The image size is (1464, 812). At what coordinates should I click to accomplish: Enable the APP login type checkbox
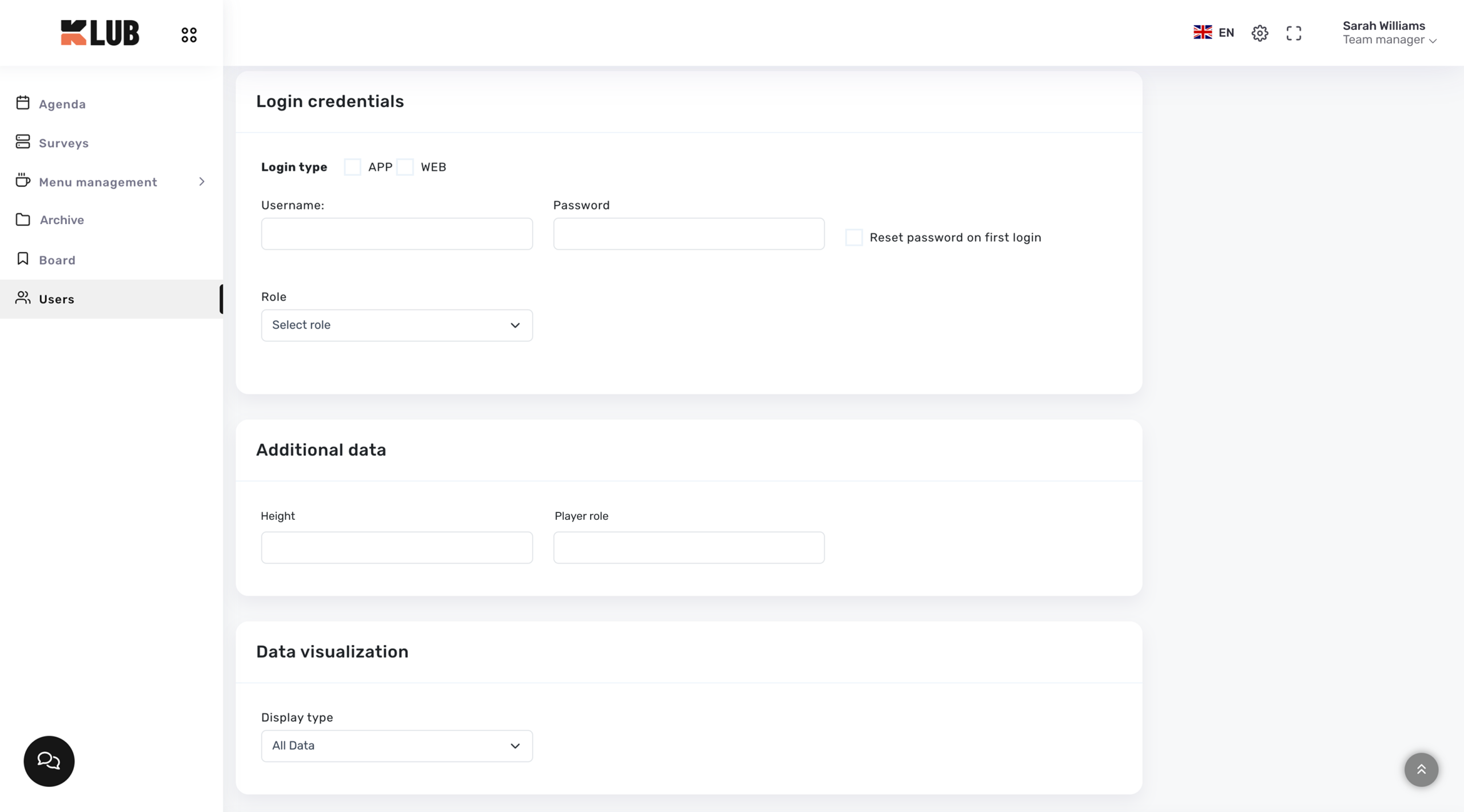click(352, 167)
